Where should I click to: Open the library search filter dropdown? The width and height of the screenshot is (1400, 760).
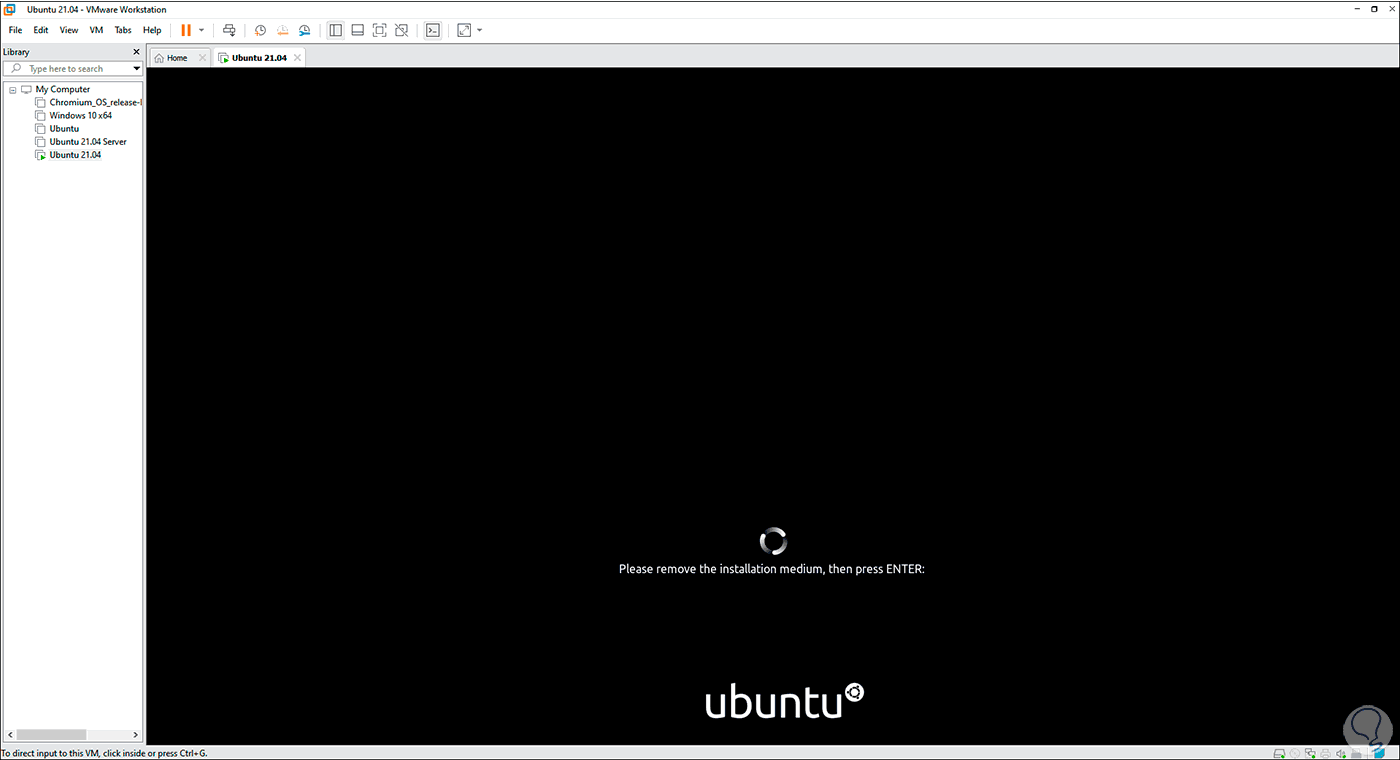(137, 69)
